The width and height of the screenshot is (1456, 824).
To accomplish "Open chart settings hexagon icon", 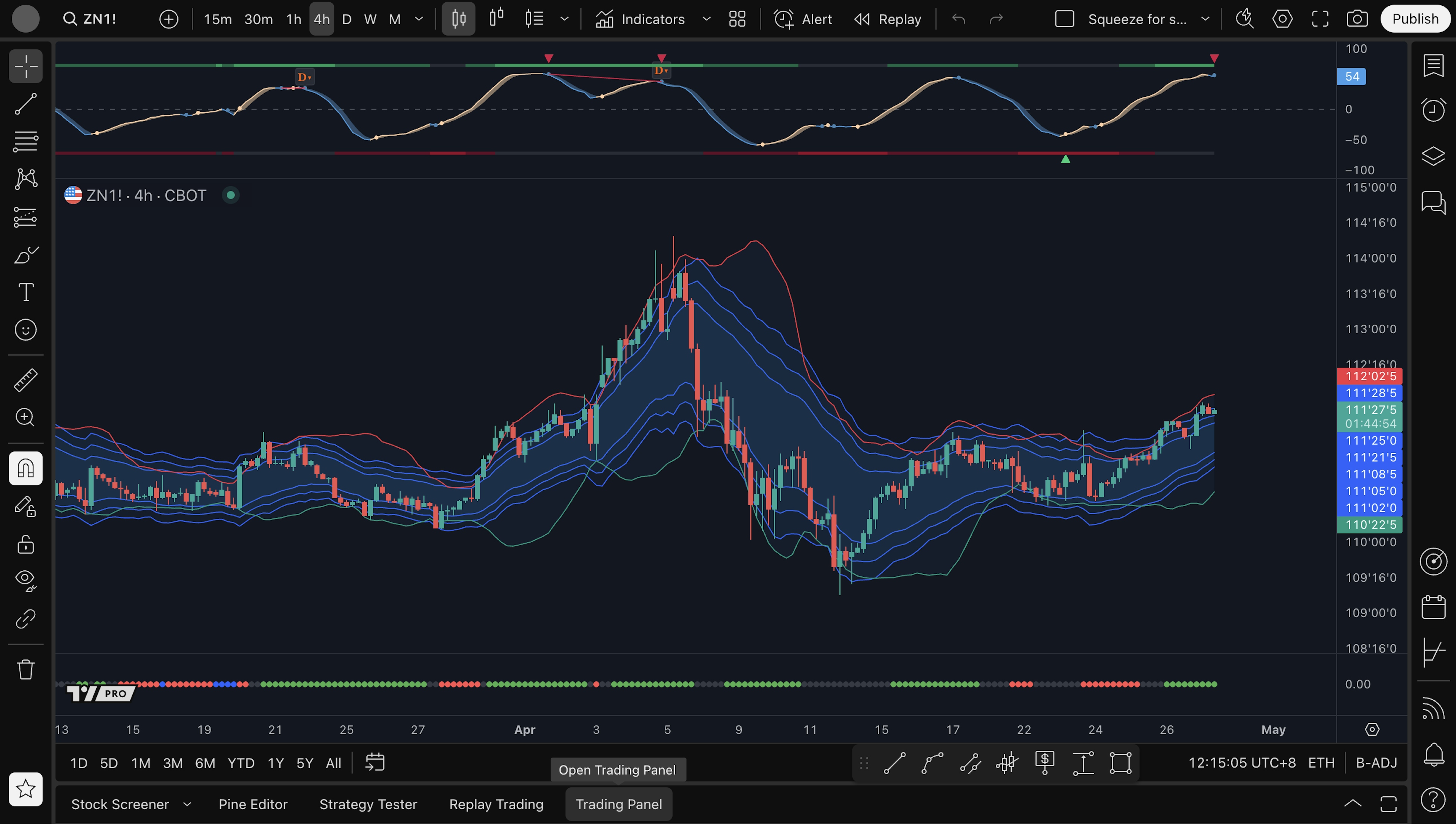I will 1282,19.
